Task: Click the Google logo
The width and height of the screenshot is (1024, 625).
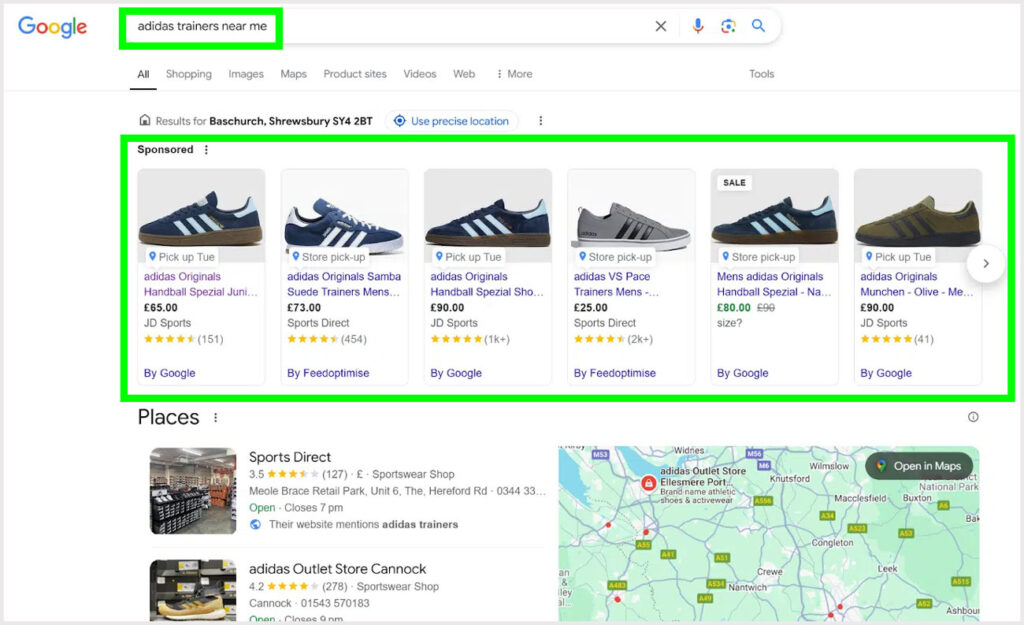Action: click(52, 27)
